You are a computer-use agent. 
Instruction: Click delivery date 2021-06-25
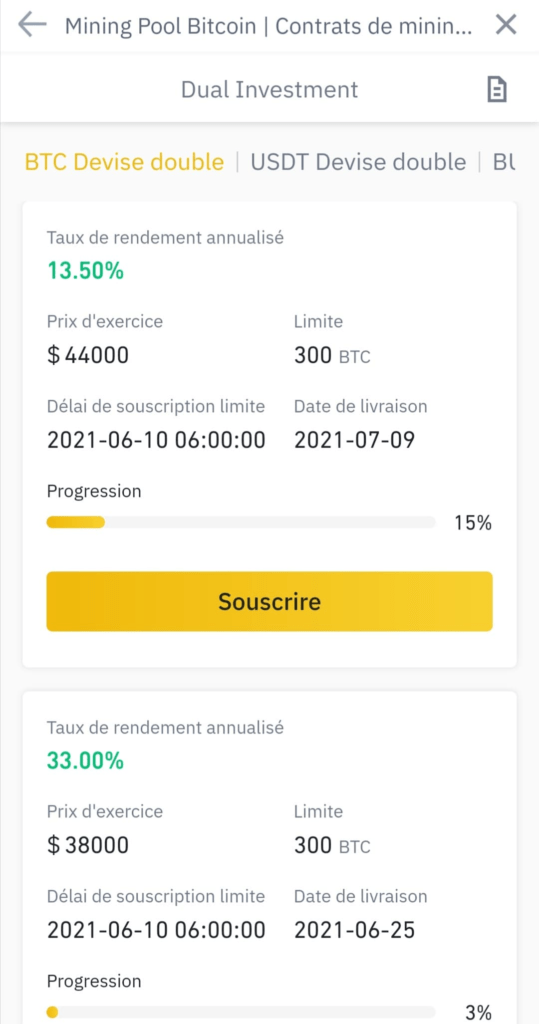tap(354, 930)
